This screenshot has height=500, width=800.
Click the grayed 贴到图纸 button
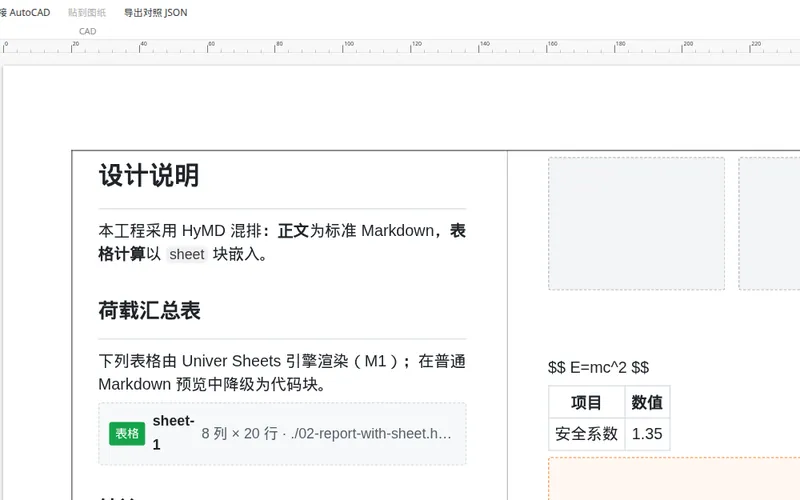point(87,13)
